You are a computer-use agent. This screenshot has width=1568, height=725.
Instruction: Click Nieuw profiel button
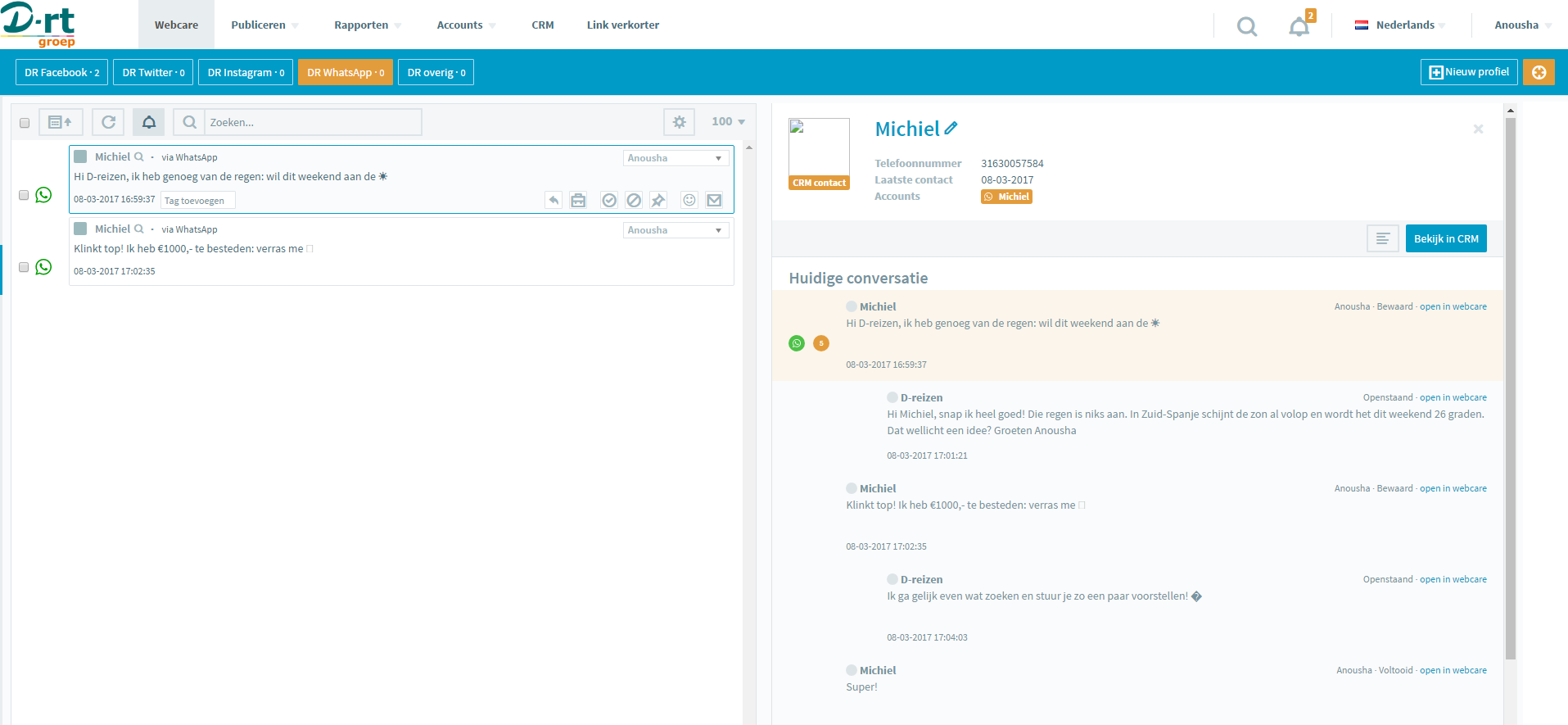point(1469,72)
